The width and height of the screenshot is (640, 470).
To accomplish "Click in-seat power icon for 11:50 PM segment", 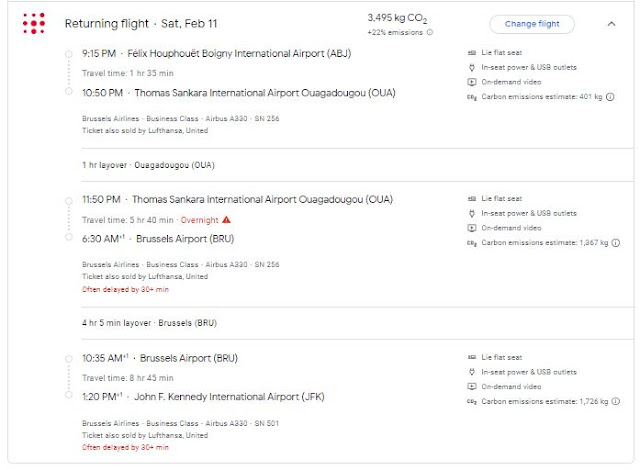I will click(471, 213).
